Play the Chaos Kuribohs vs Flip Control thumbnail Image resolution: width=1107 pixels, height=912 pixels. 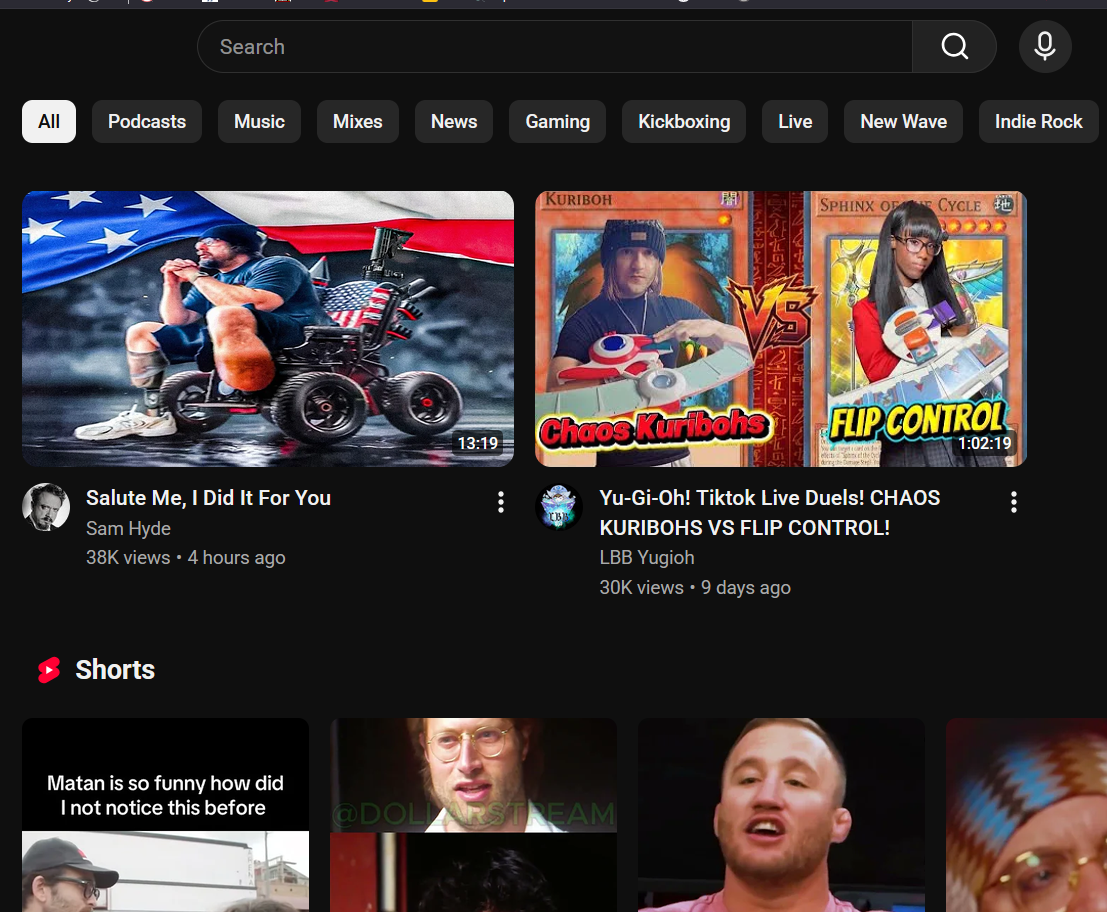click(x=781, y=329)
